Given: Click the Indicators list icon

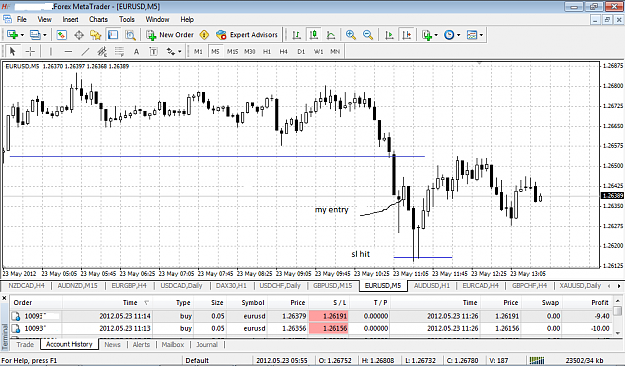Looking at the screenshot, I should [427, 35].
